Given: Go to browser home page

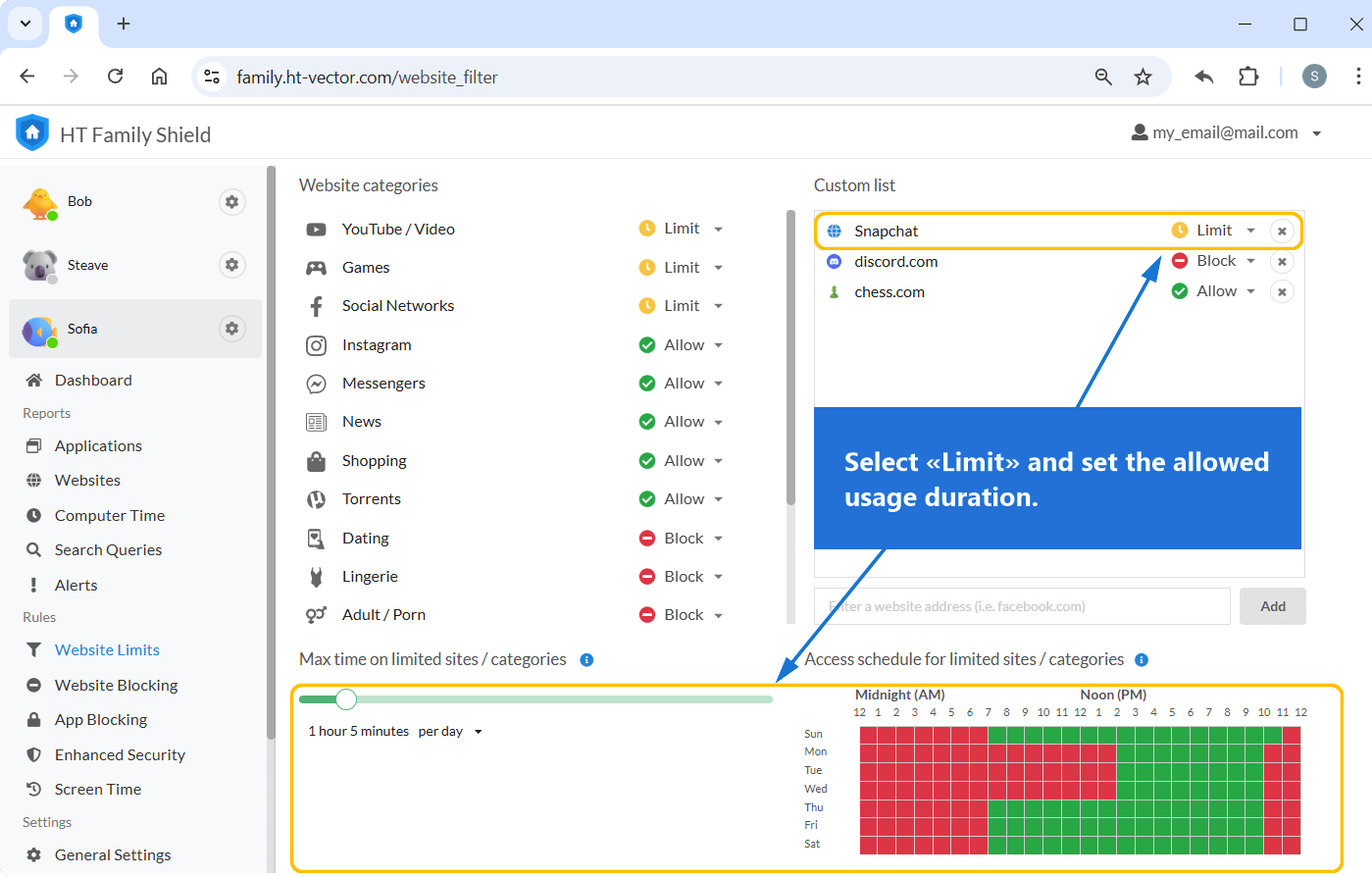Looking at the screenshot, I should (159, 77).
